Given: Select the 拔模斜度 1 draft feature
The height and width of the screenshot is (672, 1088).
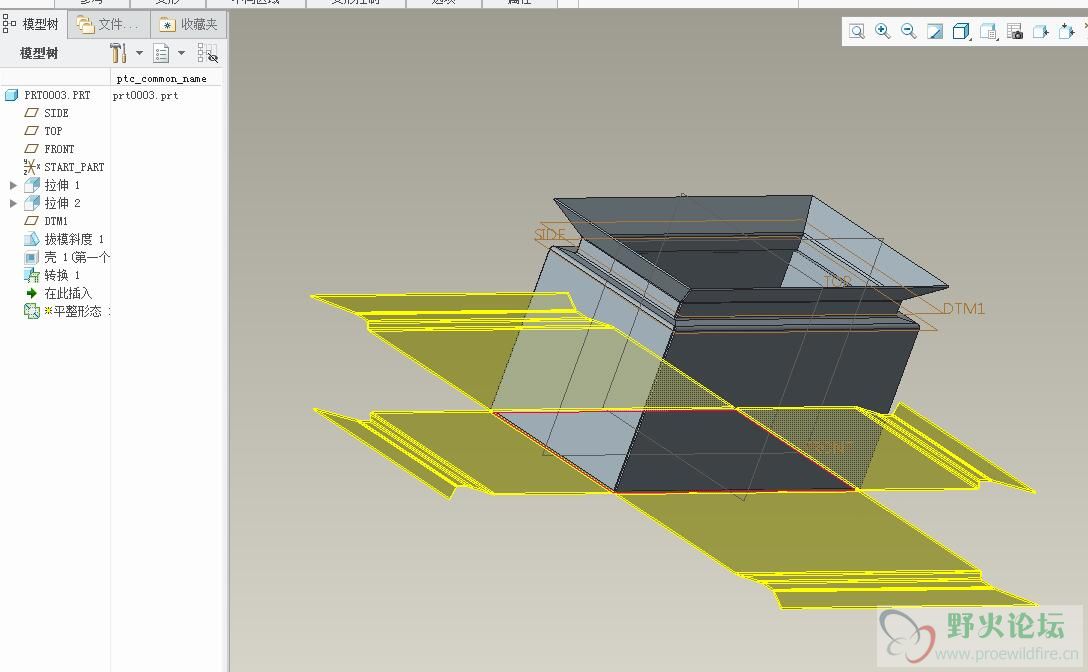Looking at the screenshot, I should (x=74, y=240).
